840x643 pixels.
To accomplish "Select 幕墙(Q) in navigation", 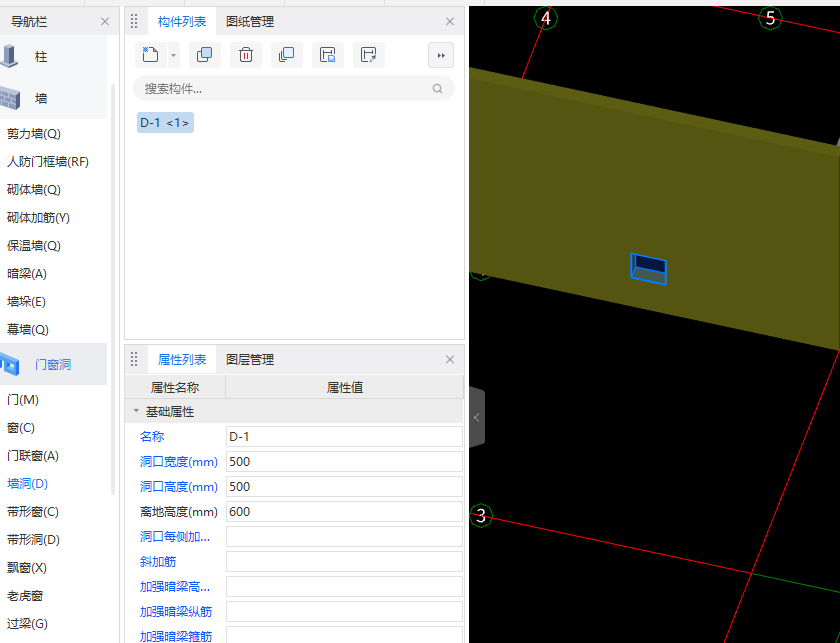I will (28, 330).
